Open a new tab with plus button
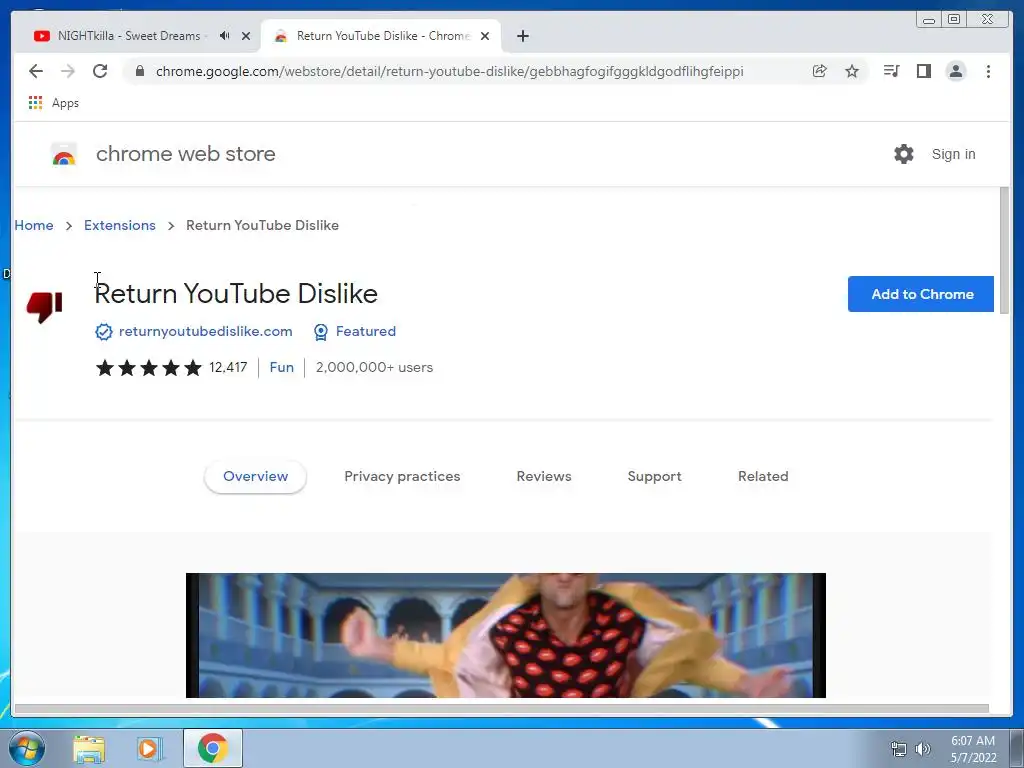Image resolution: width=1024 pixels, height=768 pixels. [522, 36]
